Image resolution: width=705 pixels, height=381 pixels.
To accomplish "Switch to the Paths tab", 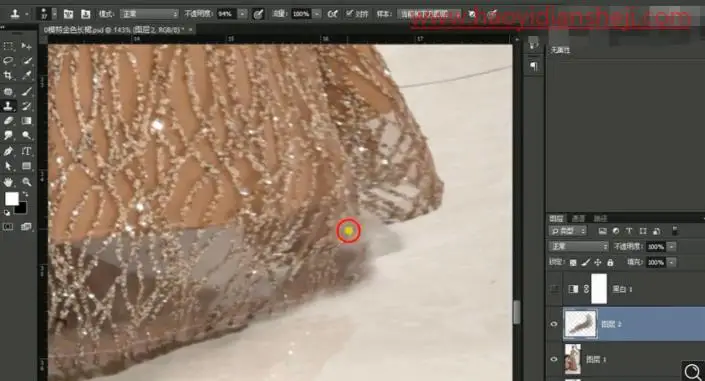I will (x=600, y=219).
